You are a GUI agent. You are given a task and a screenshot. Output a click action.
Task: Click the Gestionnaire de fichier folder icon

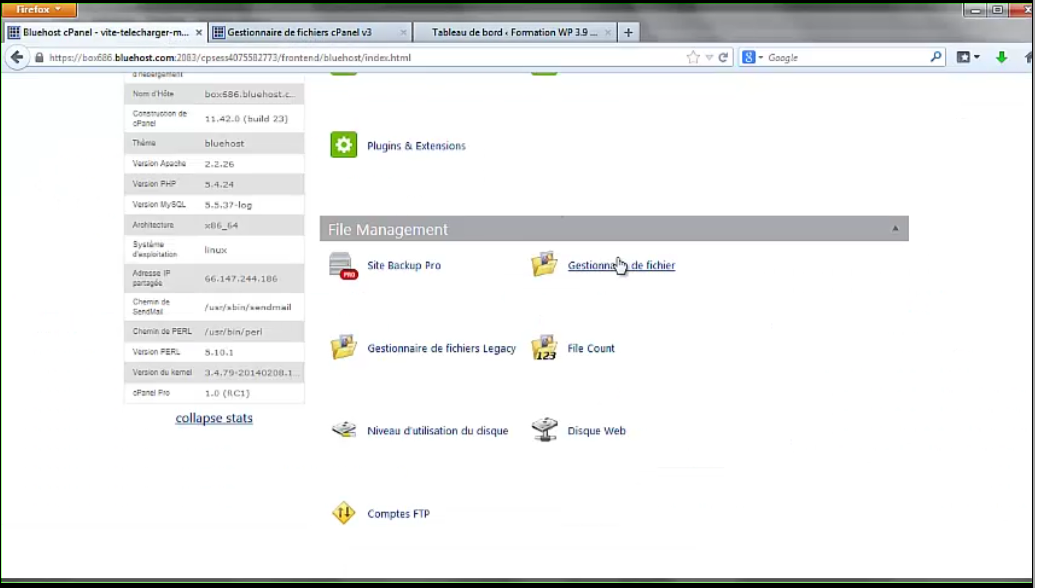click(544, 264)
